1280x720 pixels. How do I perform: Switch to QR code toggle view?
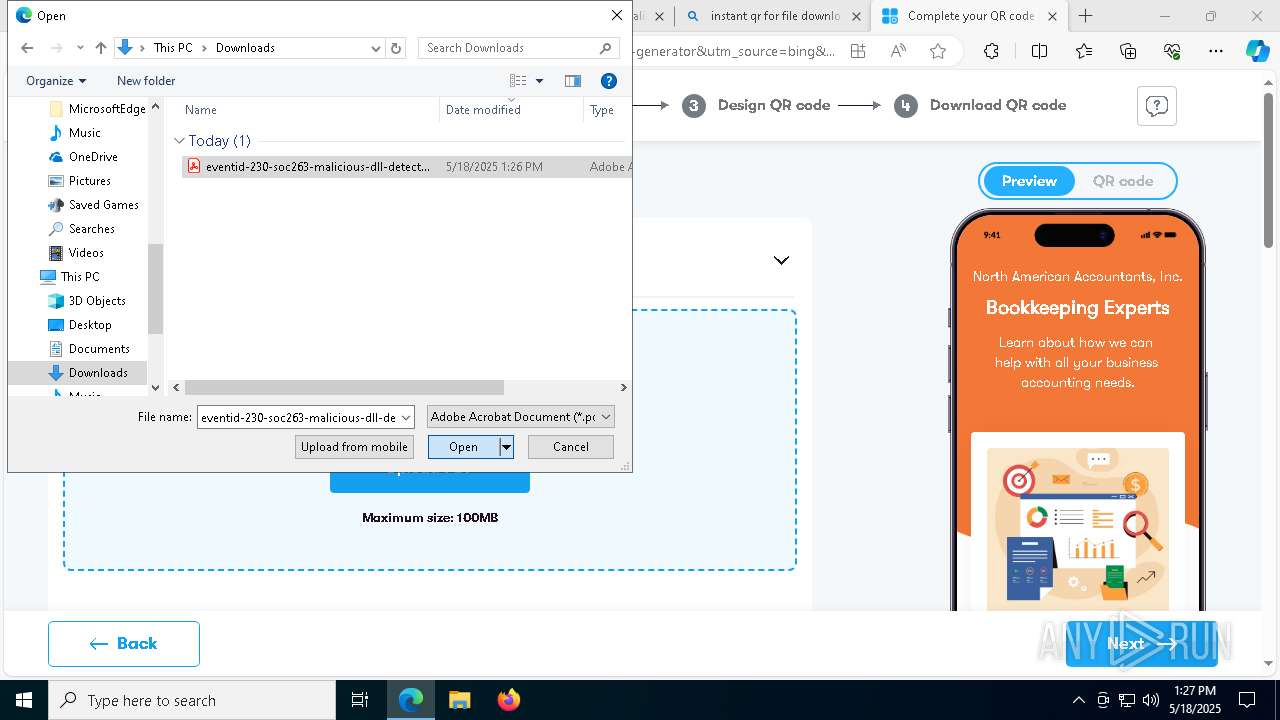click(1122, 181)
